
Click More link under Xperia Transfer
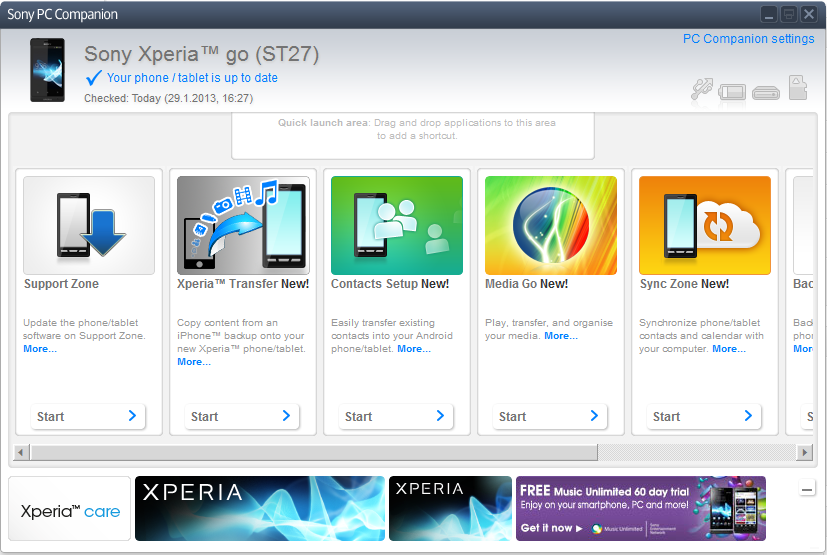[x=194, y=362]
